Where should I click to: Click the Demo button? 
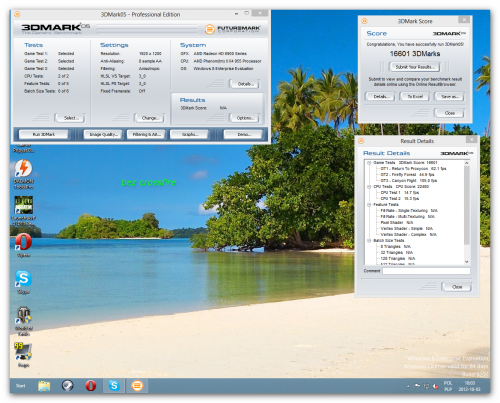[x=244, y=134]
